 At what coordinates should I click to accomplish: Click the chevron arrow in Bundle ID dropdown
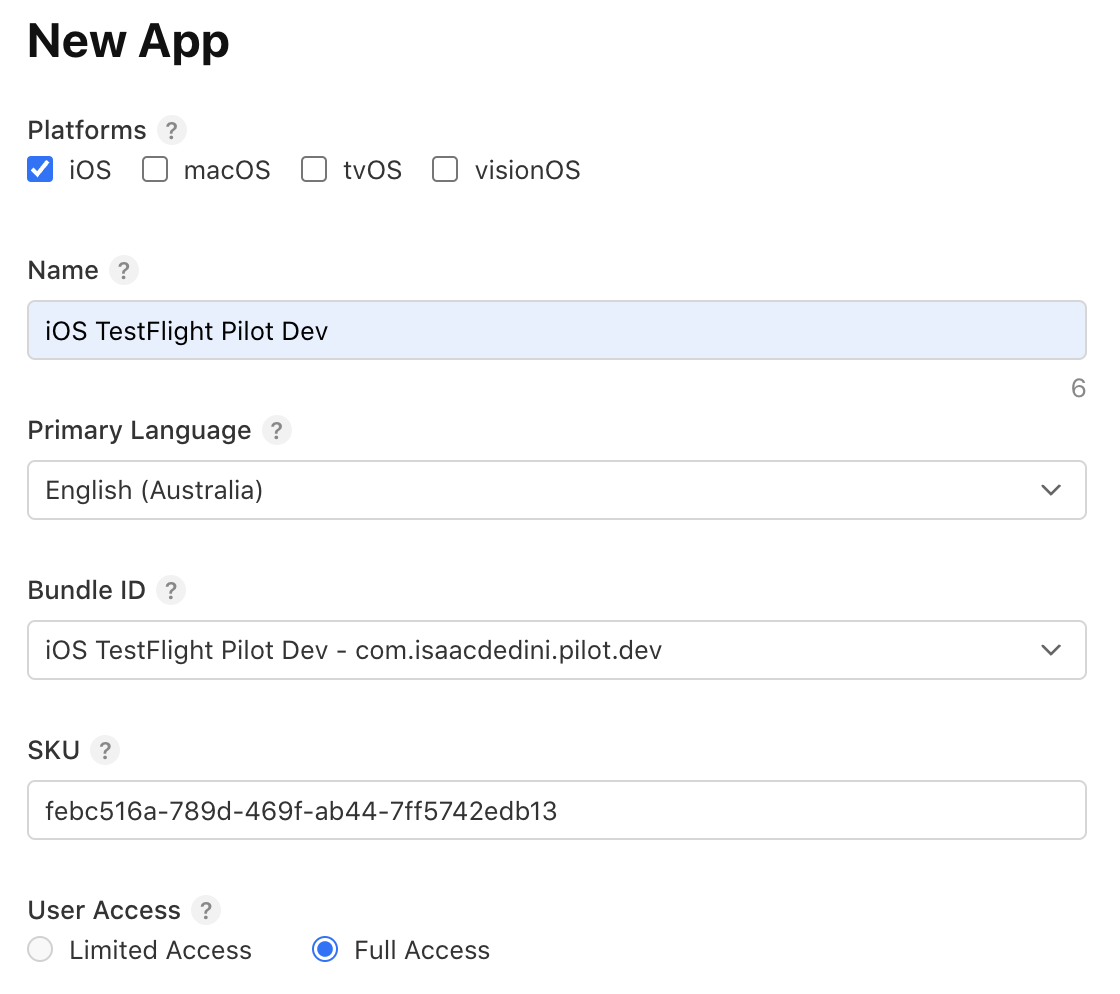1050,650
